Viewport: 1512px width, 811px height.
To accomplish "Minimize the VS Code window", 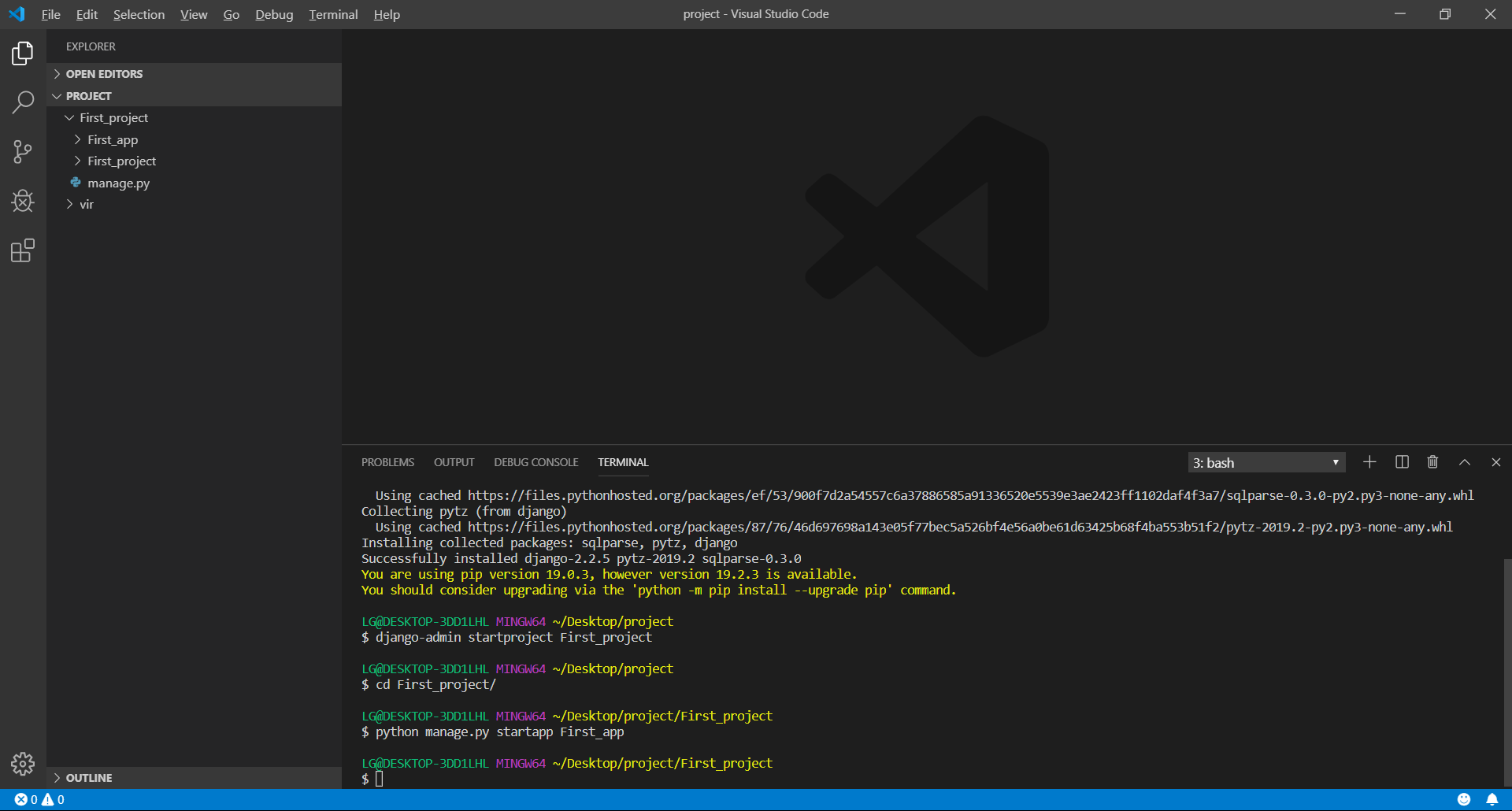I will (x=1400, y=14).
